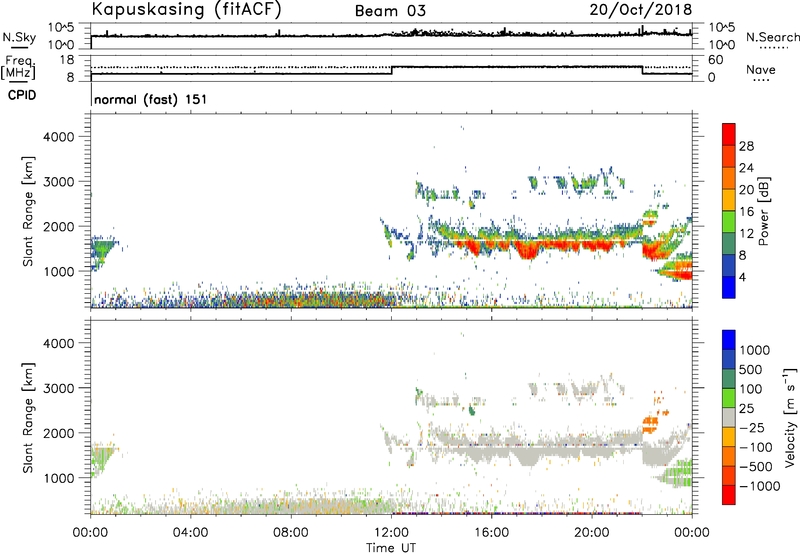Click Slant Range label of velocity panel
Screen dimensions: 800x554
click(28, 418)
